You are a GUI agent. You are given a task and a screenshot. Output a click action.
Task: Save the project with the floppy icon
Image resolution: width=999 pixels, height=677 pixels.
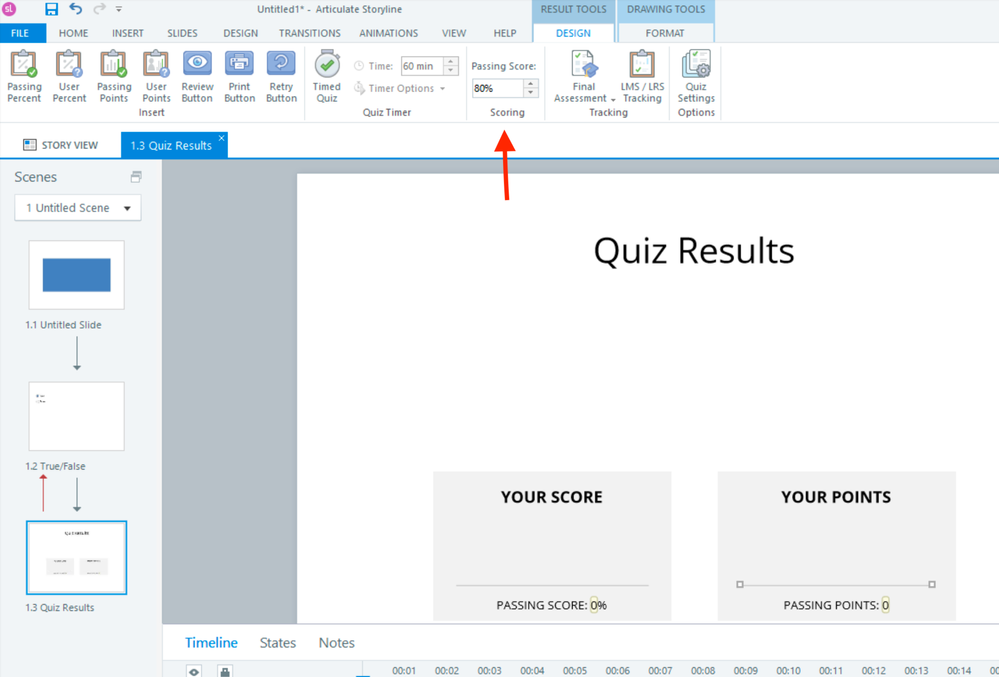click(52, 9)
